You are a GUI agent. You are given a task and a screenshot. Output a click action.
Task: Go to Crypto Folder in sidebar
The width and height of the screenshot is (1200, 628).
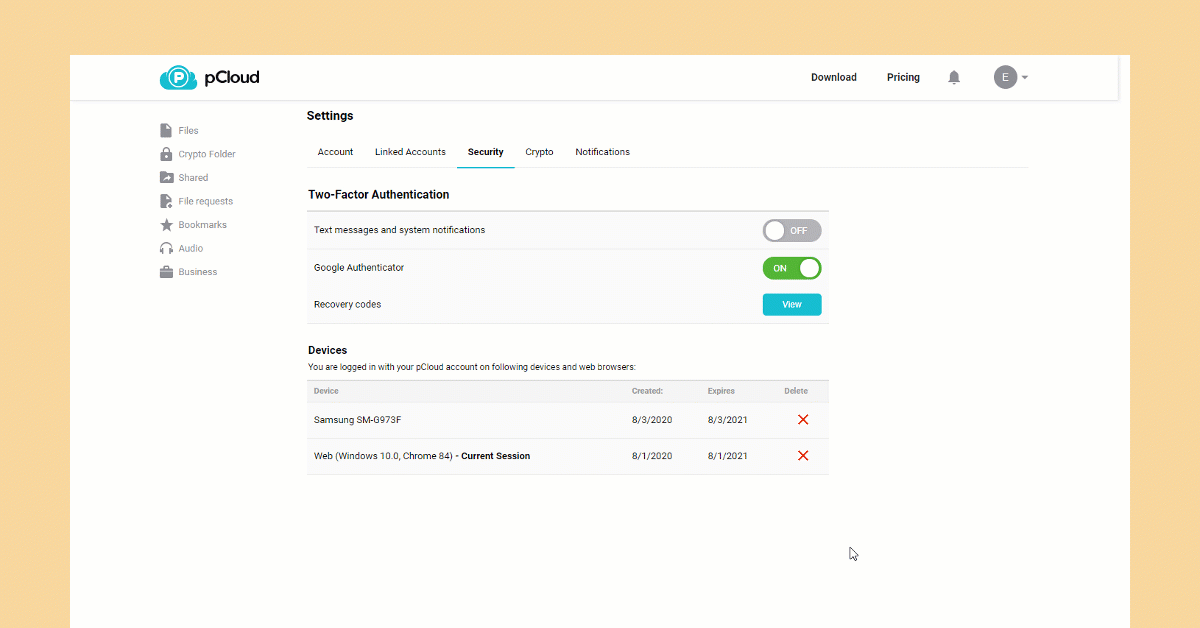(x=207, y=154)
